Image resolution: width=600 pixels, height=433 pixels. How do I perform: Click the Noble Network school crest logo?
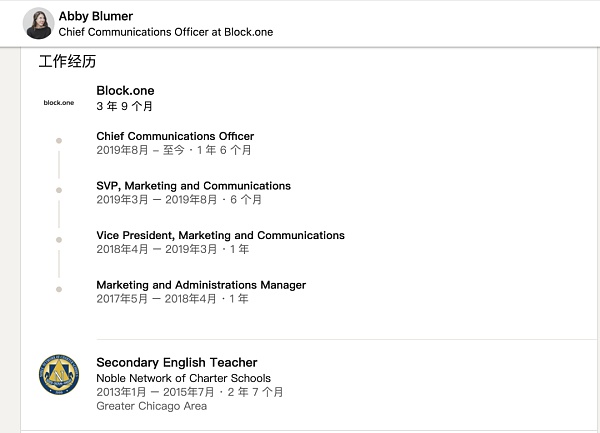(58, 374)
